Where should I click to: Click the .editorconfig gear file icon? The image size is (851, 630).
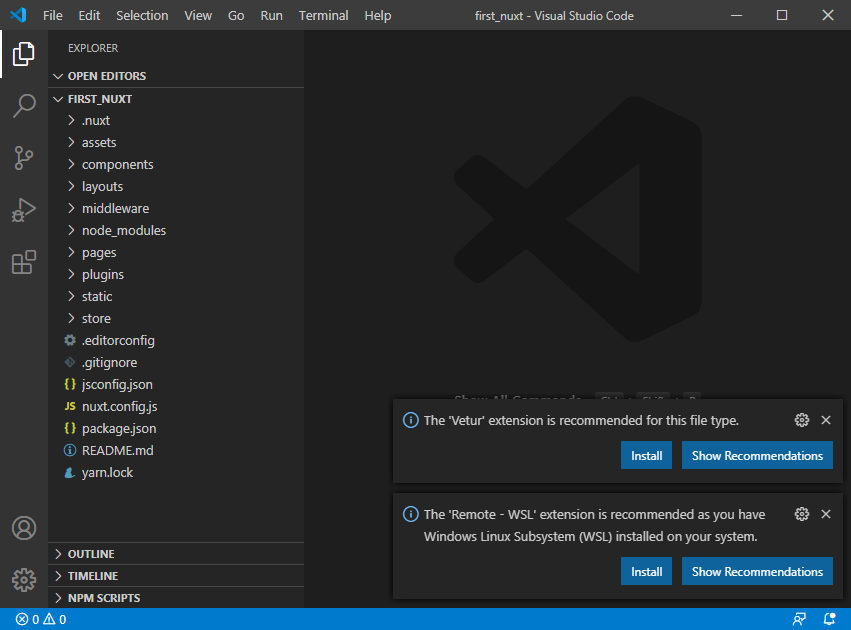pos(70,340)
